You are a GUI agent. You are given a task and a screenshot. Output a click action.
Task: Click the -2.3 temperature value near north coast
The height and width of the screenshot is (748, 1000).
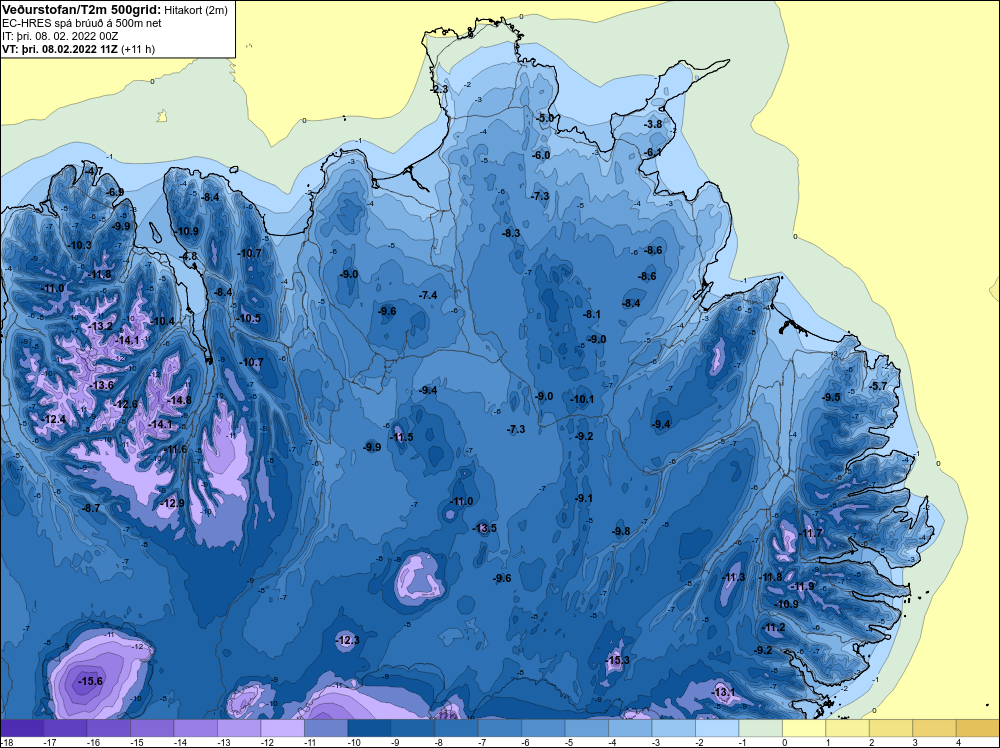click(439, 89)
